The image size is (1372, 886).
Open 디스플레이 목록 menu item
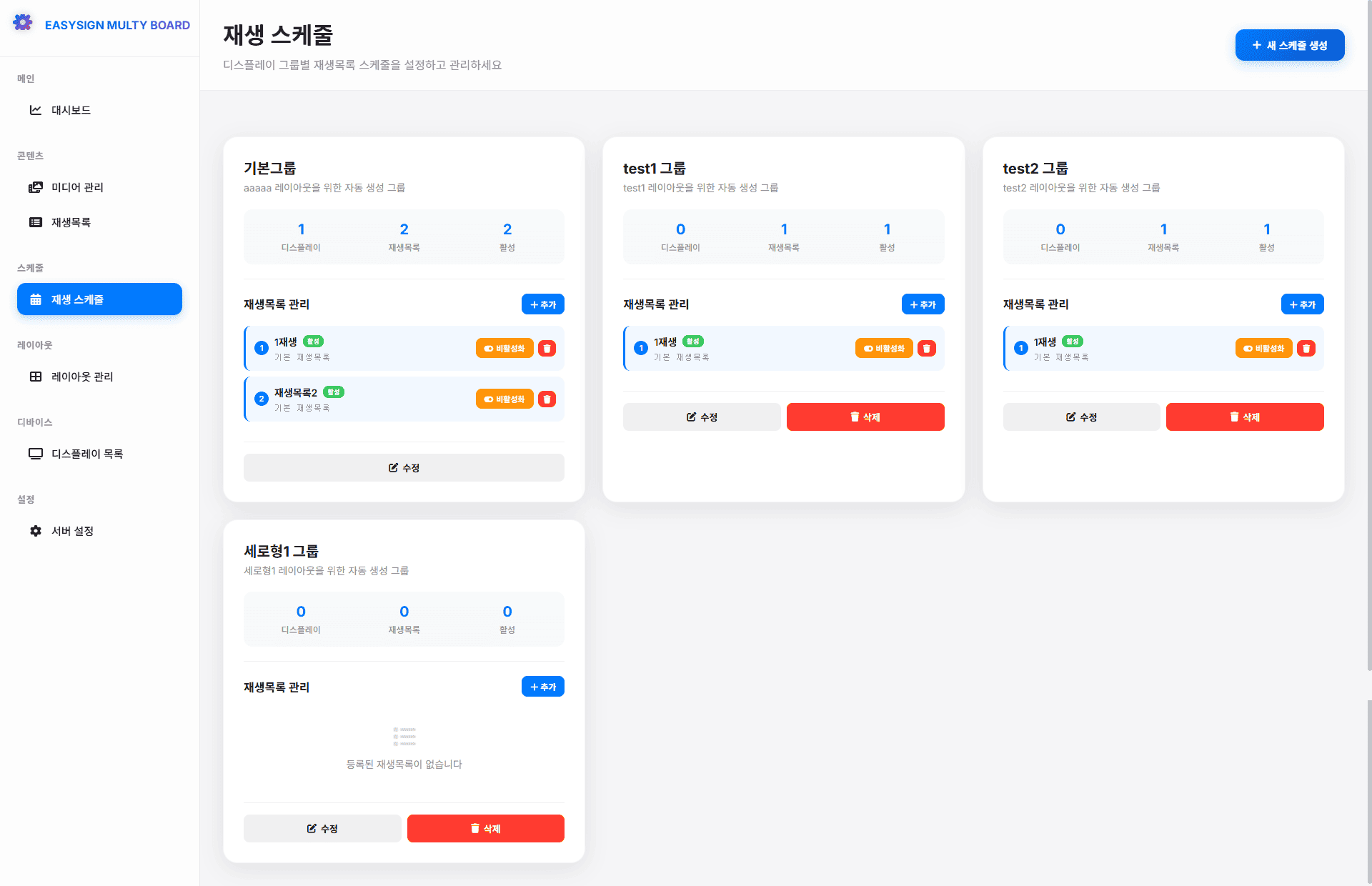pyautogui.click(x=86, y=454)
